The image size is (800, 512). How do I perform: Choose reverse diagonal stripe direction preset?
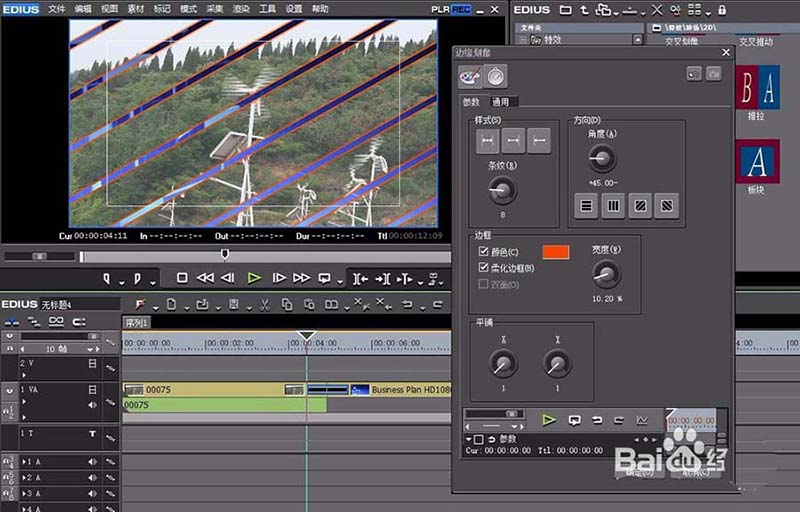[667, 206]
